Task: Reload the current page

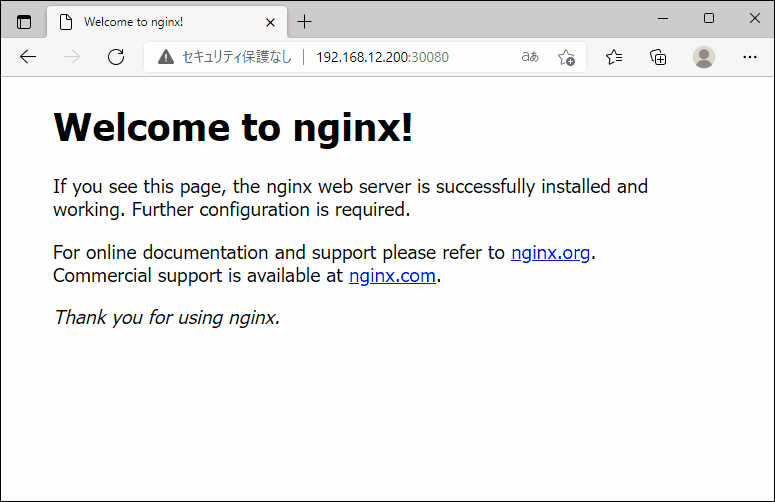Action: 116,57
